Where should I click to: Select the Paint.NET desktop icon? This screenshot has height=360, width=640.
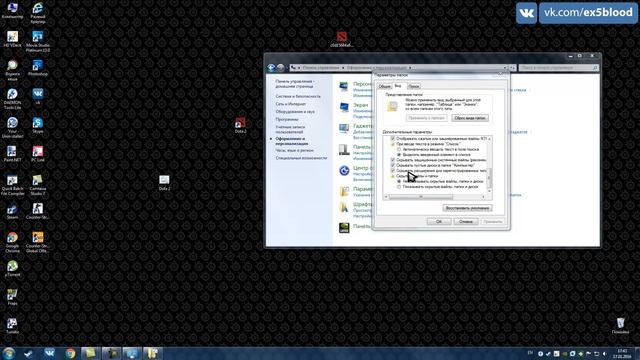click(12, 154)
